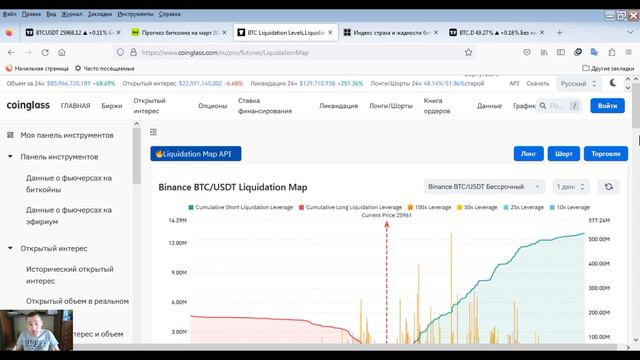
Task: Go back using browser back arrow
Action: [x=11, y=53]
